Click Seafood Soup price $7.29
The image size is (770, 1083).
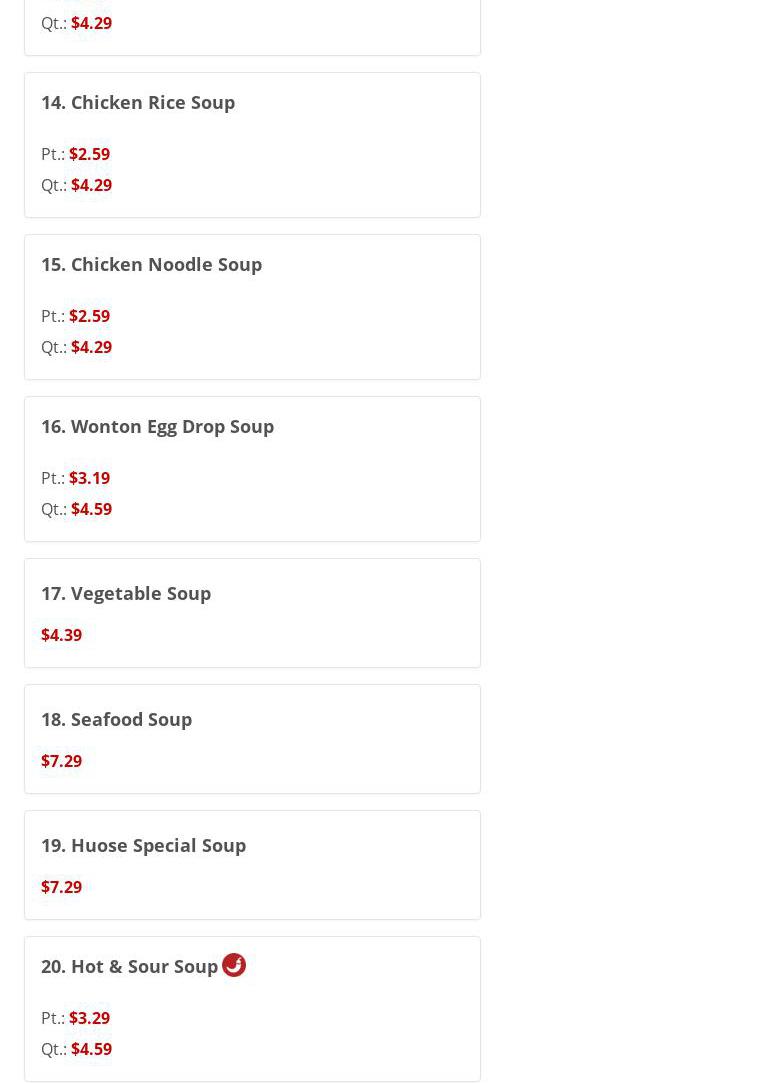click(x=61, y=761)
